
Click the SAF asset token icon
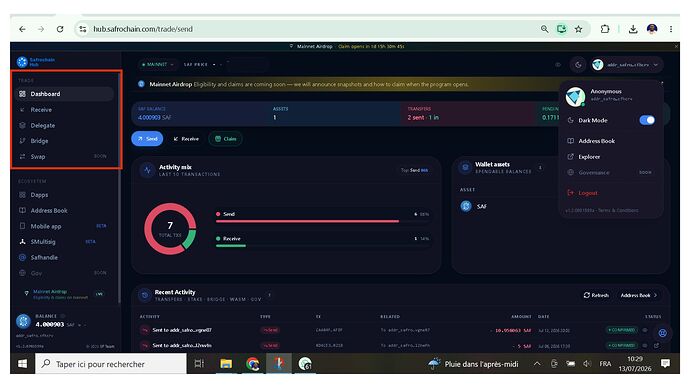pyautogui.click(x=466, y=206)
